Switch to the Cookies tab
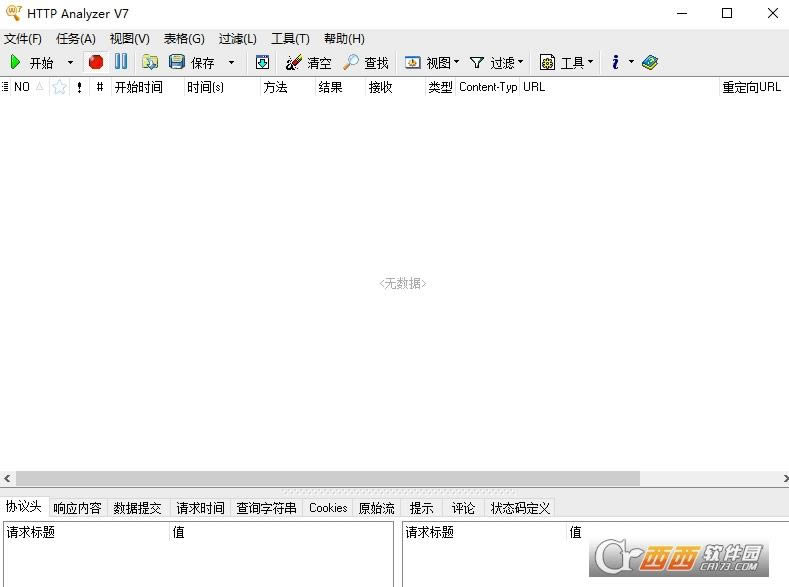 [328, 508]
